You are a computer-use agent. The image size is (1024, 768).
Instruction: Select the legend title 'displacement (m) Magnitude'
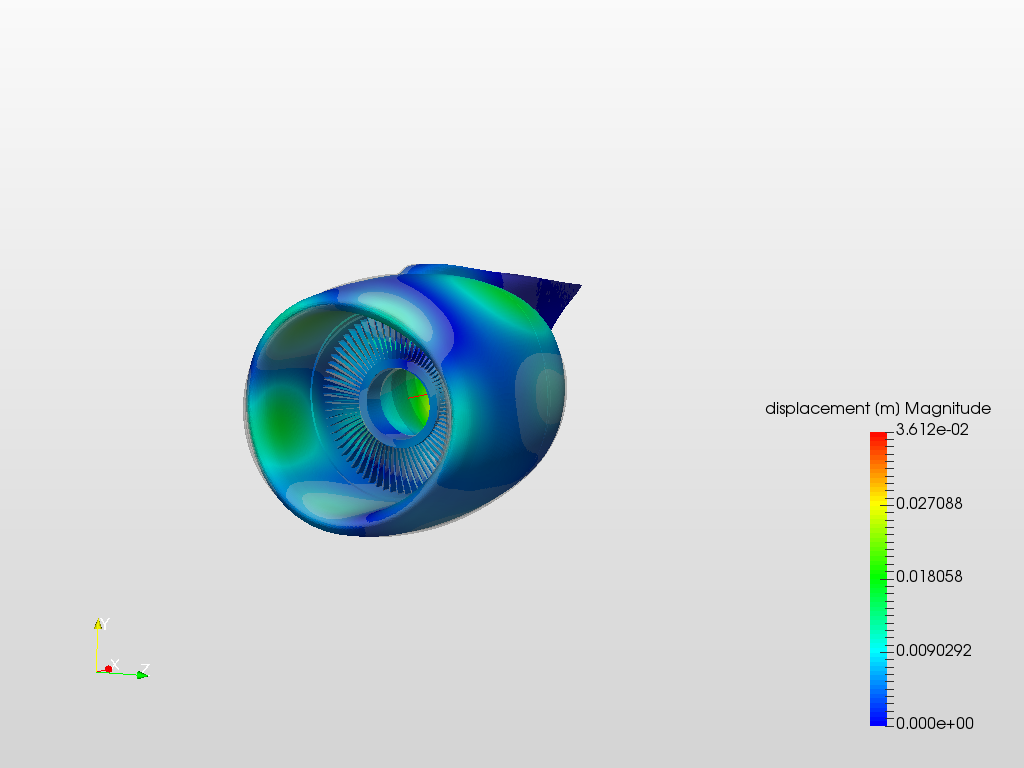tap(878, 409)
